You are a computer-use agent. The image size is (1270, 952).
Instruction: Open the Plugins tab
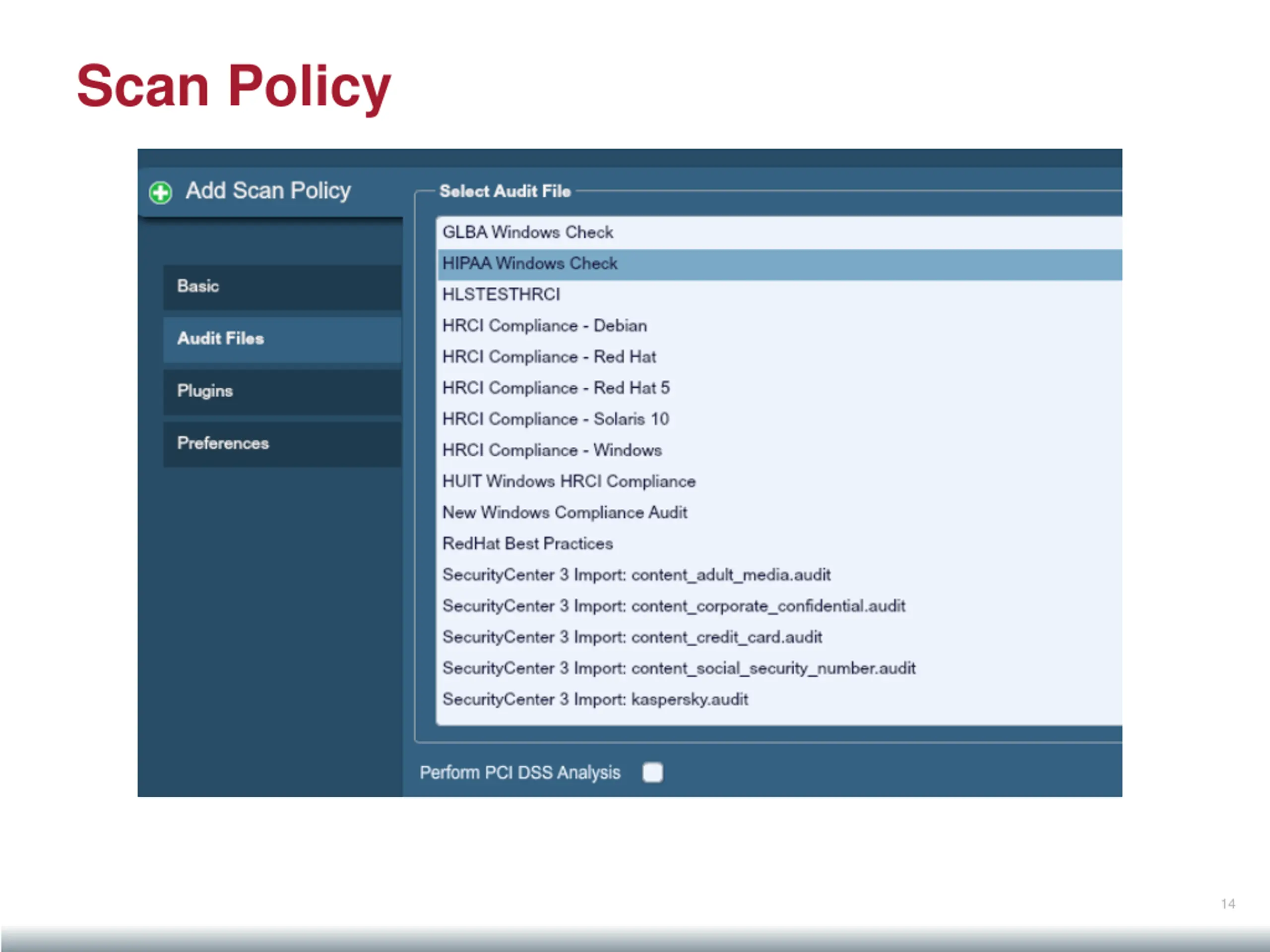click(x=282, y=391)
